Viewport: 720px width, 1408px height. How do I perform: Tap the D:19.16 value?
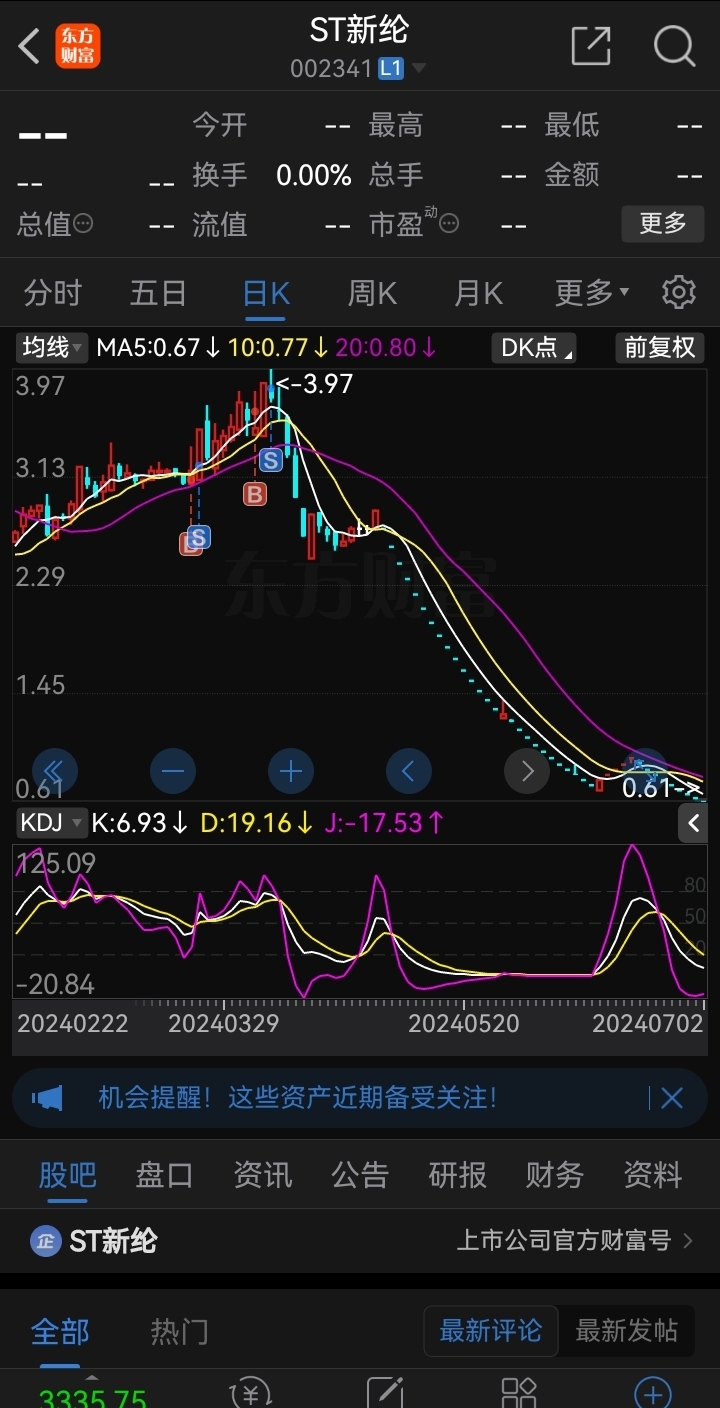tap(256, 823)
